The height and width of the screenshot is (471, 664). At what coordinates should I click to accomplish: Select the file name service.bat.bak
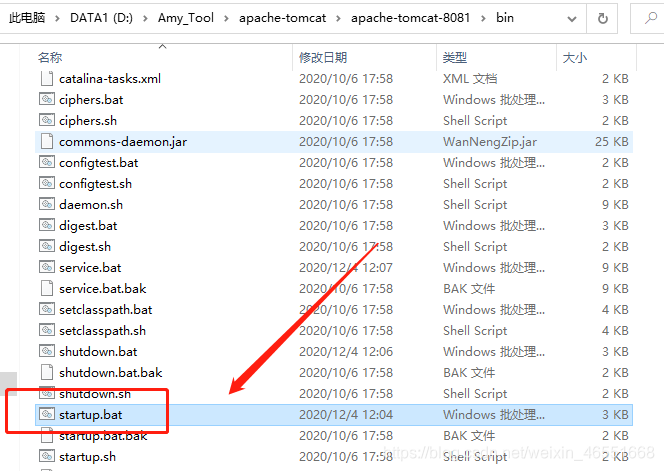(102, 288)
